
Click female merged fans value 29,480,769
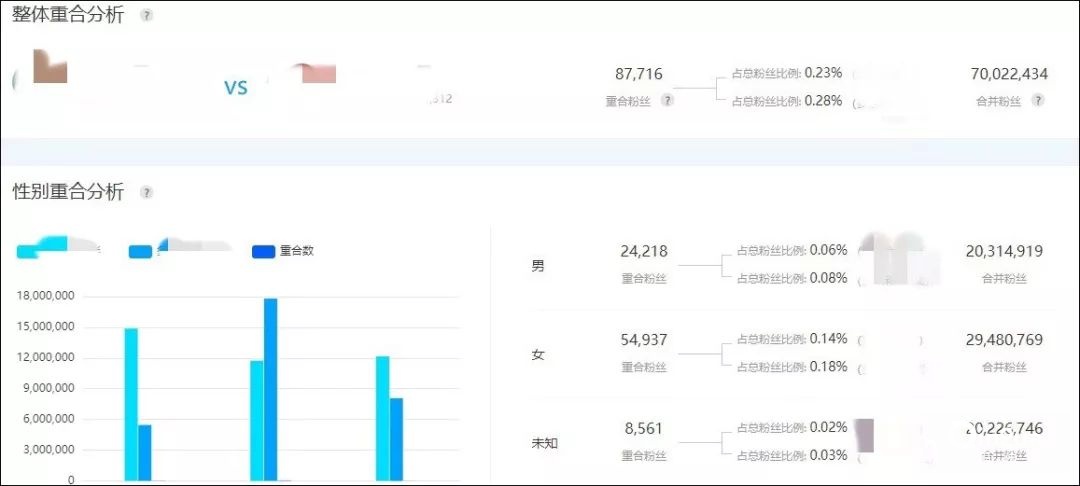tap(1004, 340)
